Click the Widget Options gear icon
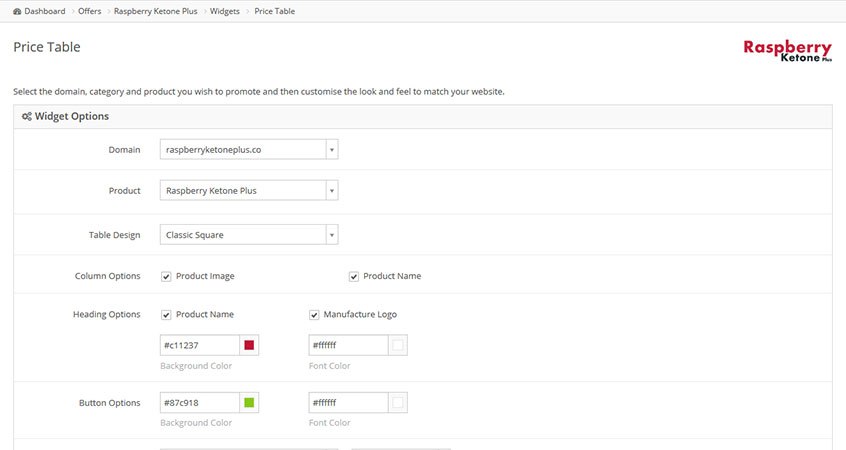 pyautogui.click(x=26, y=117)
